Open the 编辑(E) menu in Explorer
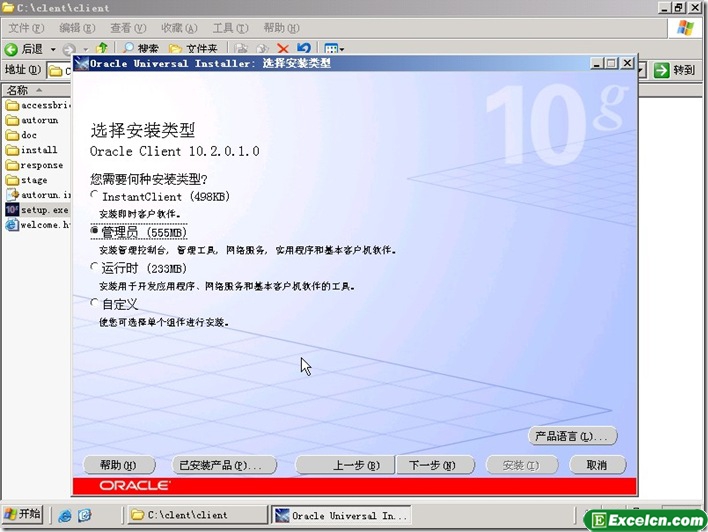This screenshot has width=708, height=532. [x=77, y=28]
